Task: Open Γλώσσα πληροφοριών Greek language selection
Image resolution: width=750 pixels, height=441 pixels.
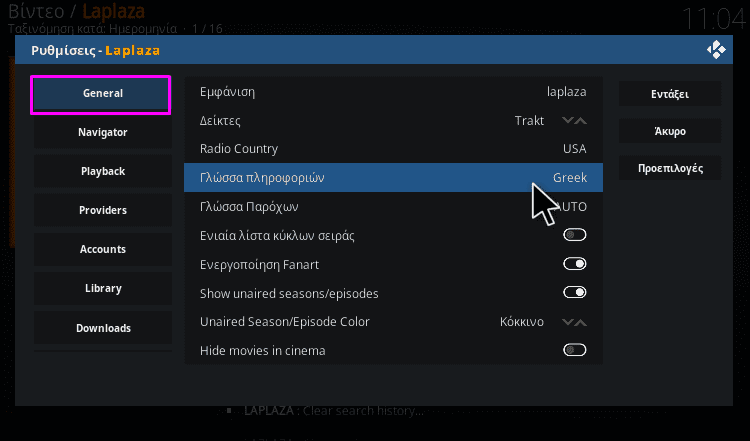Action: [x=393, y=177]
